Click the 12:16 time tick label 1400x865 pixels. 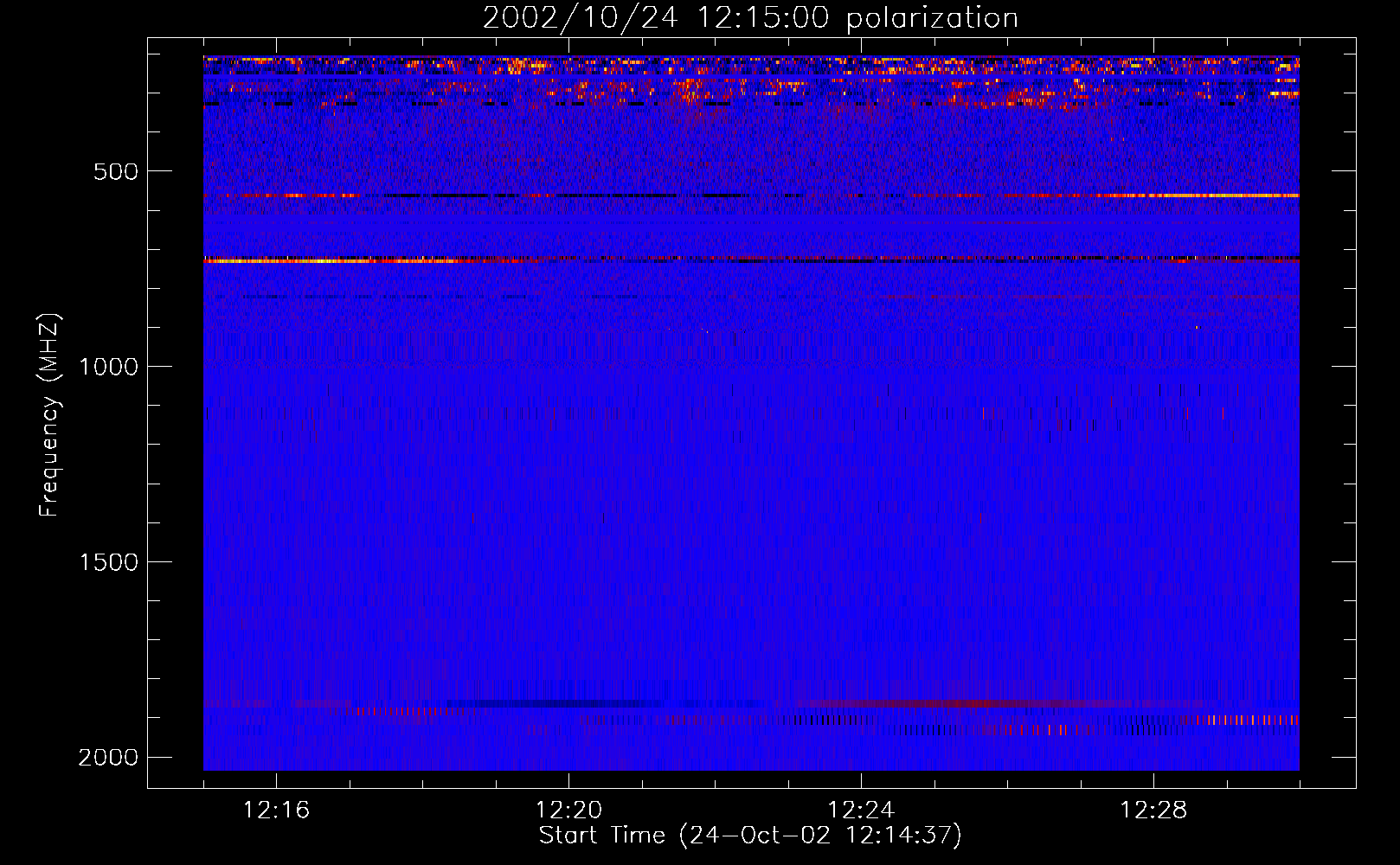click(276, 811)
